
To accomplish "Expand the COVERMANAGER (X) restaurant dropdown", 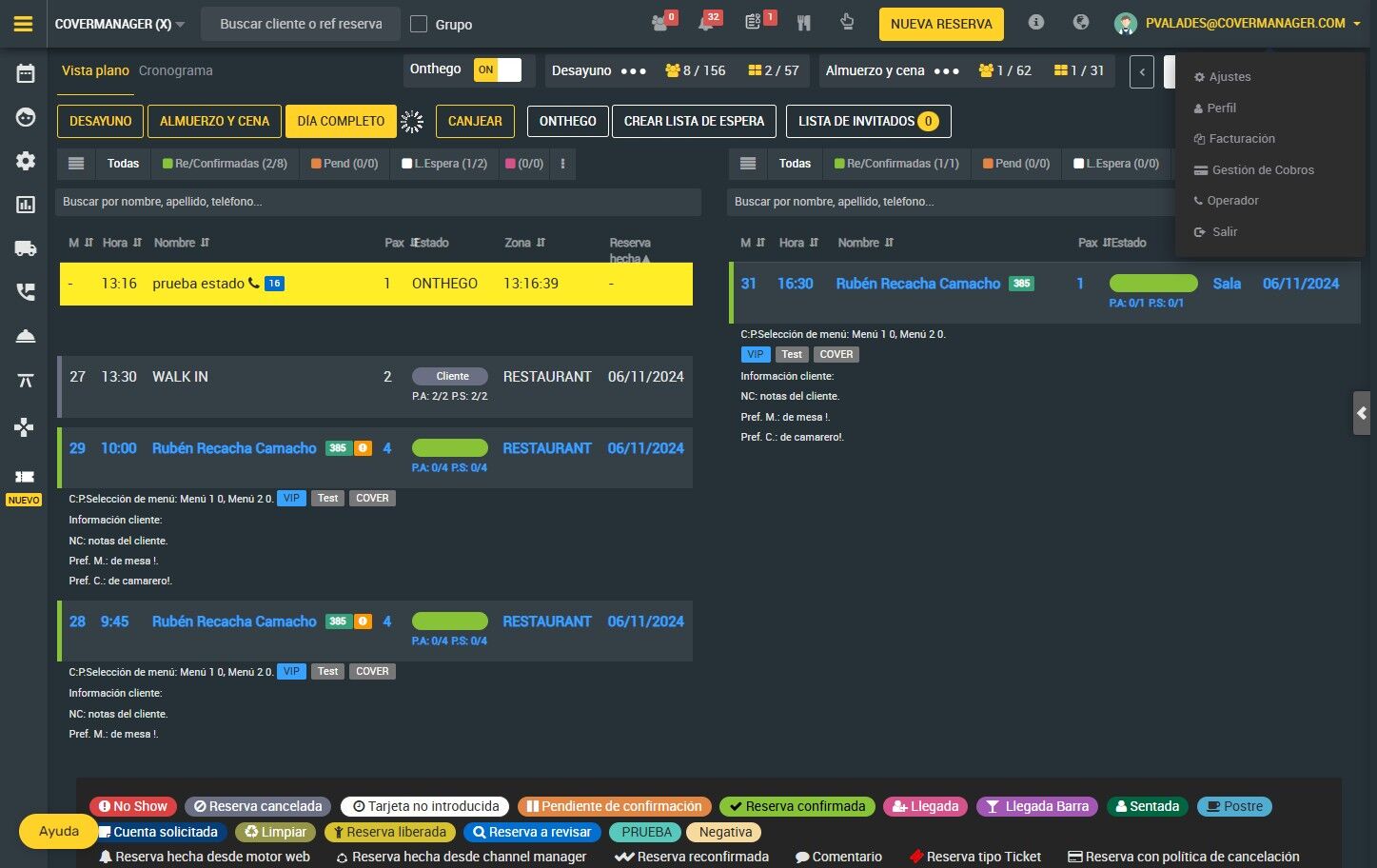I will pos(120,24).
